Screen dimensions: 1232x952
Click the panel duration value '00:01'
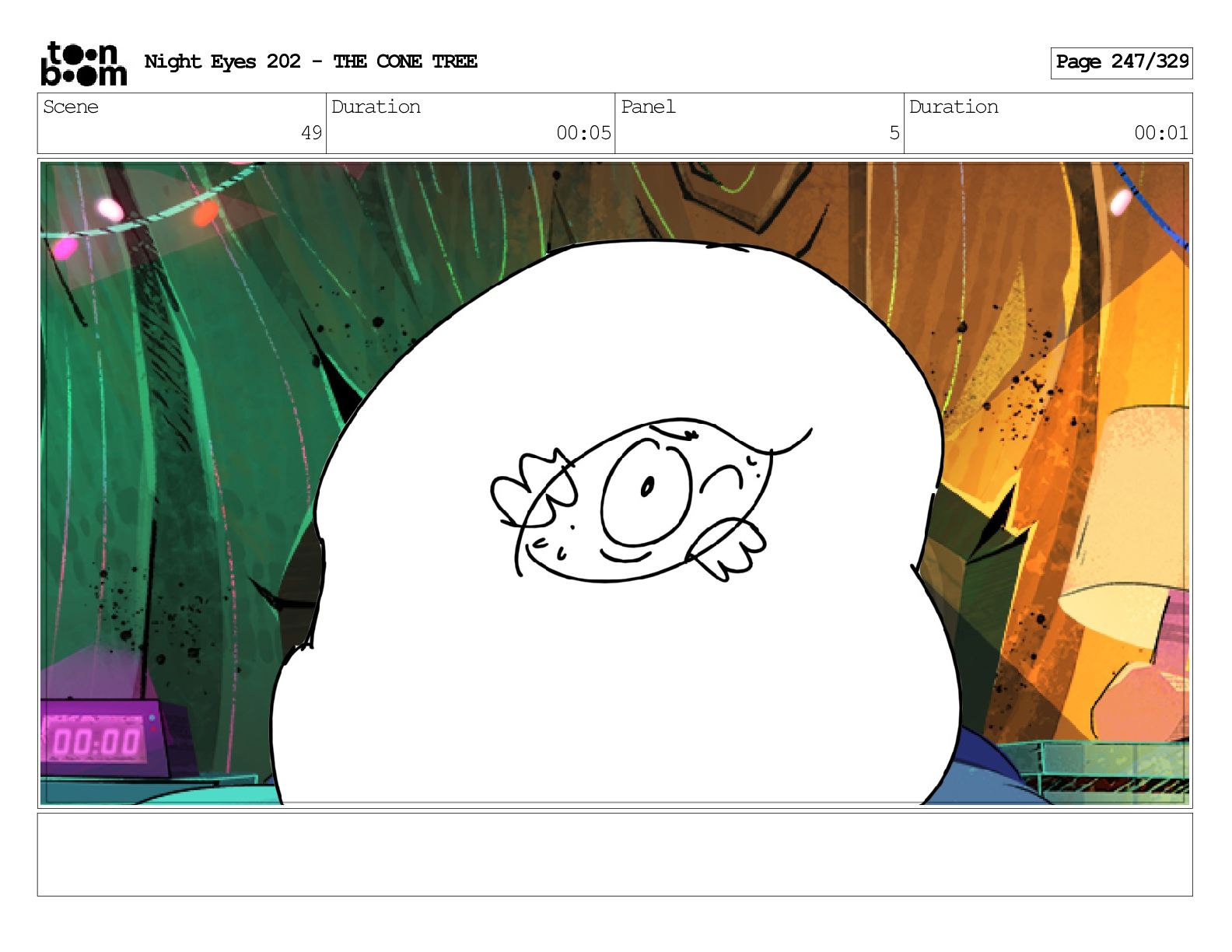[1161, 133]
